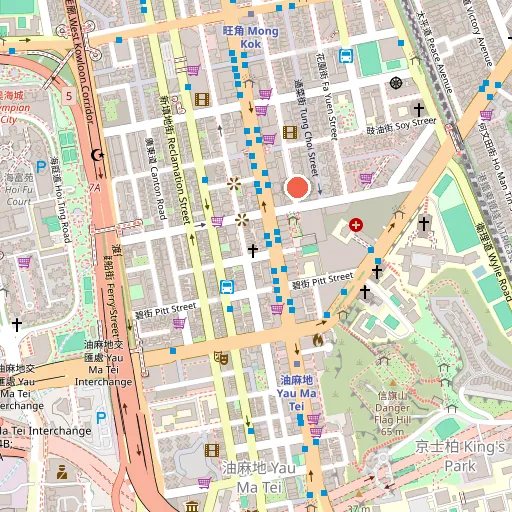Select the route 5 road shield
This screenshot has width=512, height=512.
pos(69,96)
